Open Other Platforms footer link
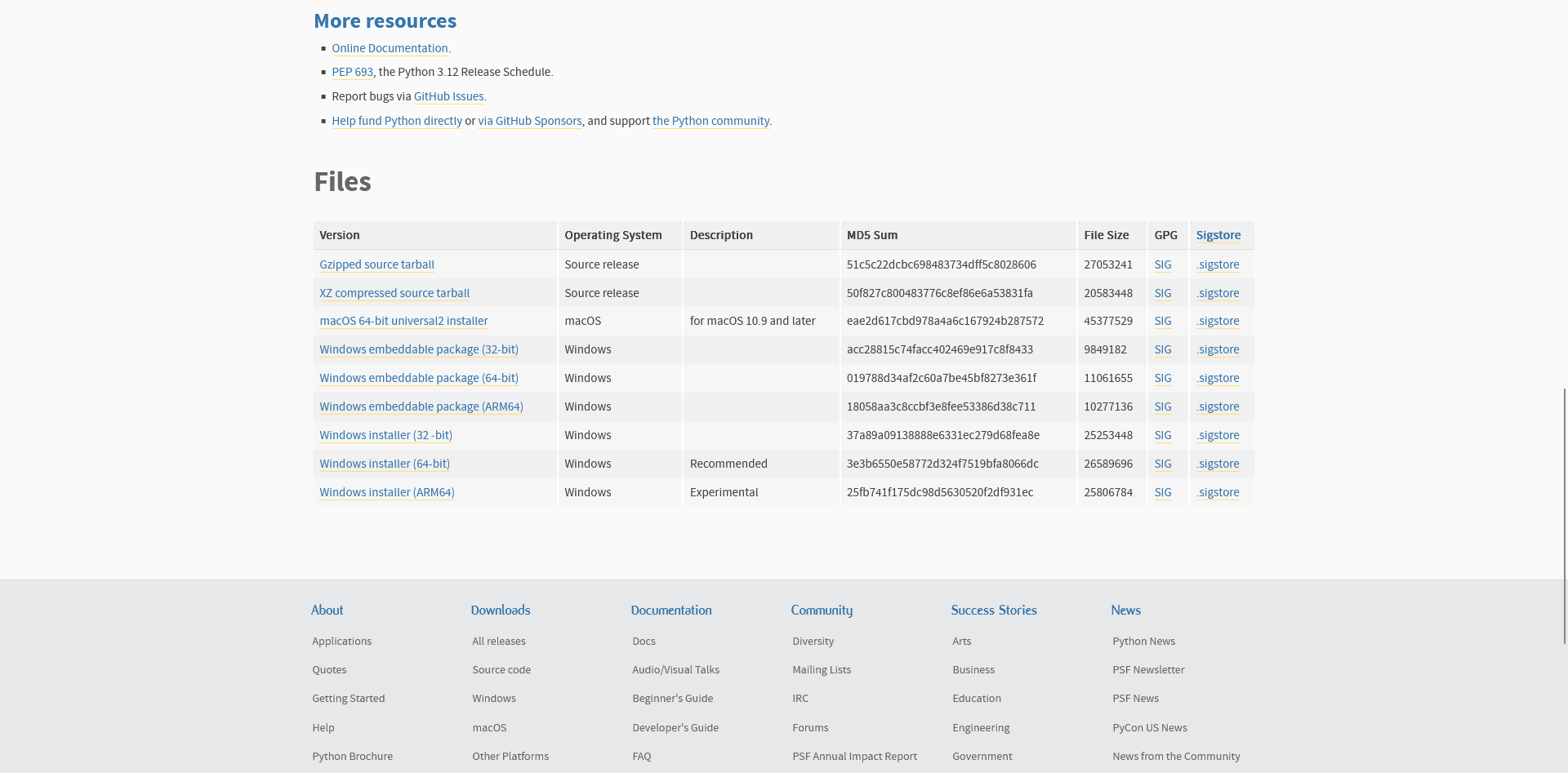This screenshot has width=1568, height=773. (510, 756)
